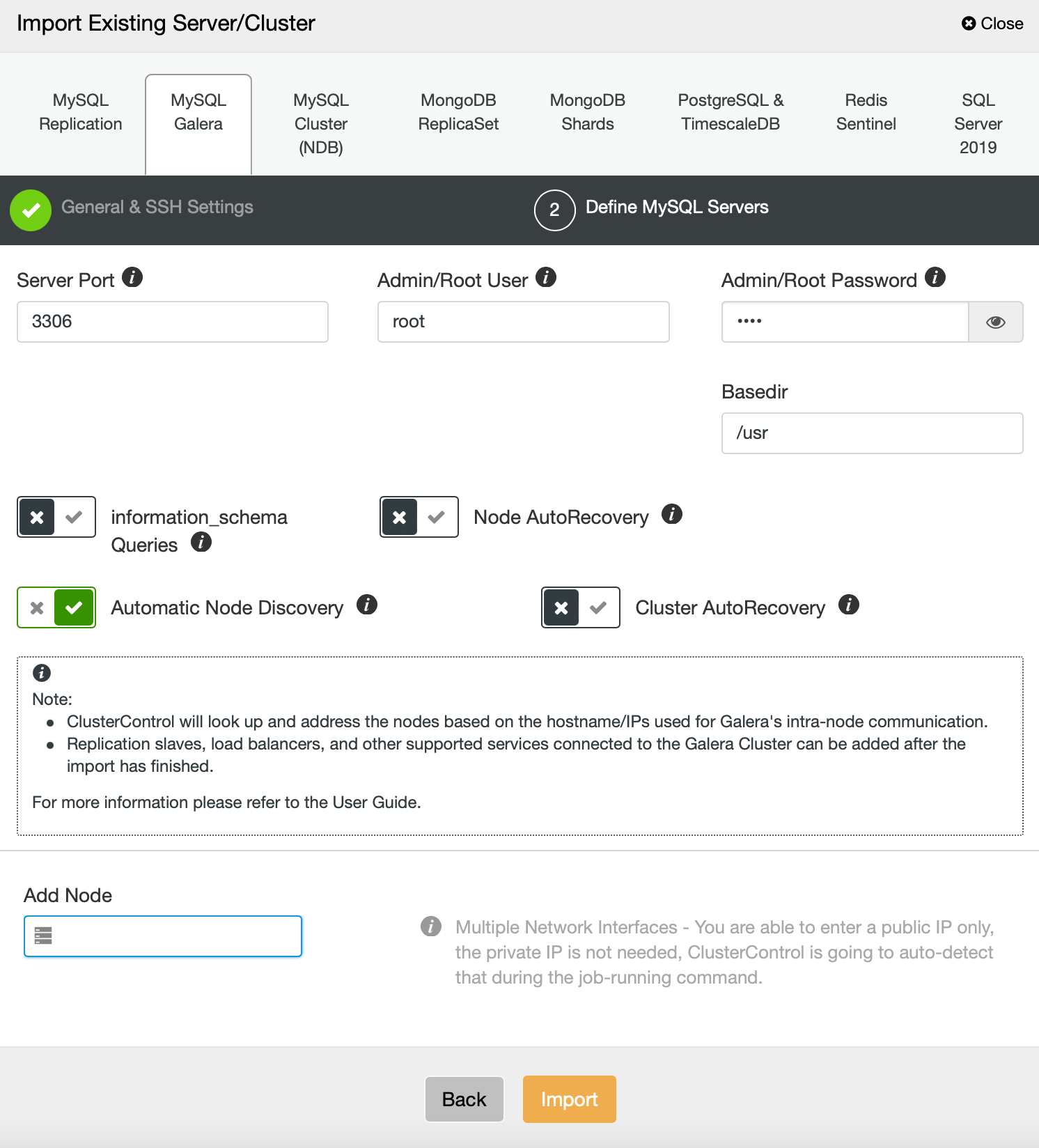Click the Admin/Root User info icon
Image resolution: width=1039 pixels, height=1148 pixels.
(x=546, y=277)
